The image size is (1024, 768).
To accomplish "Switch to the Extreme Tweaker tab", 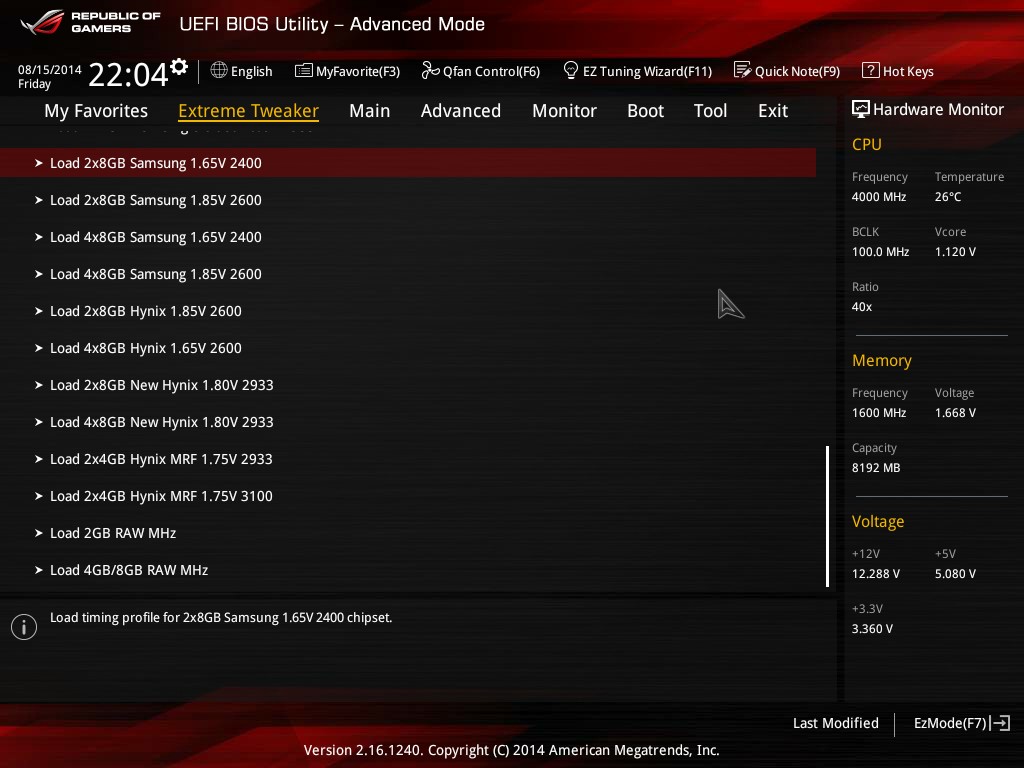I will (248, 111).
